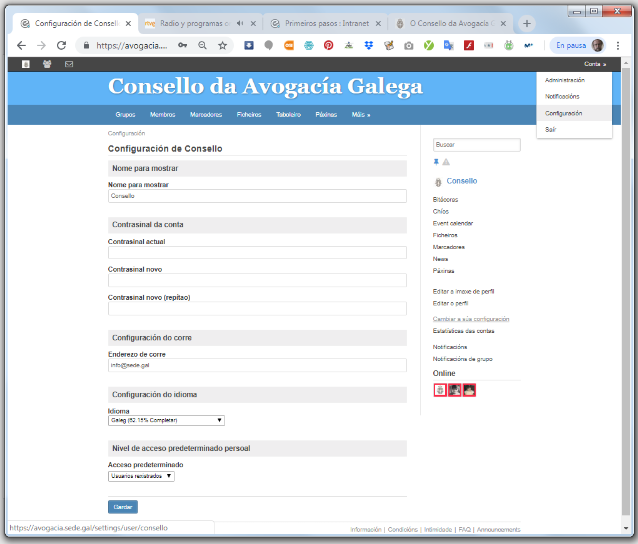Focus the Contrasinal actual password field

(257, 253)
